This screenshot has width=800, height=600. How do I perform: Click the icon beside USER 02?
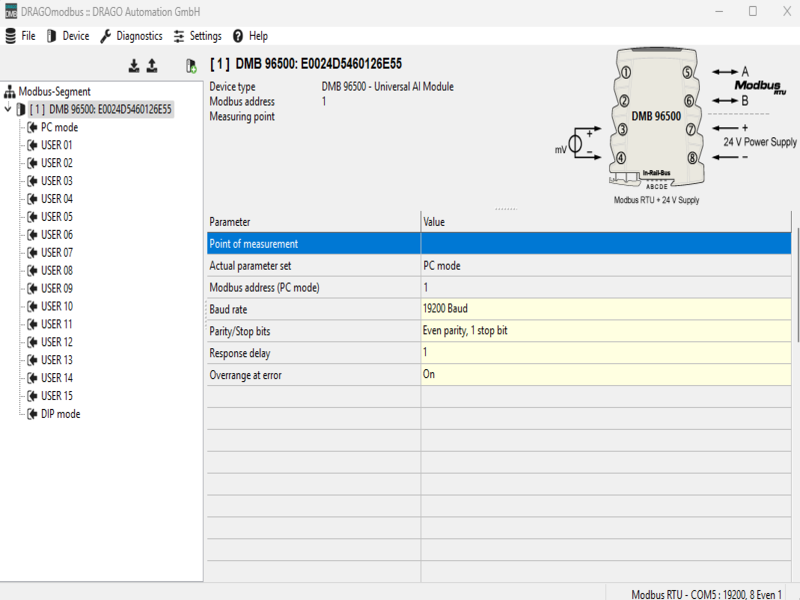pos(32,163)
